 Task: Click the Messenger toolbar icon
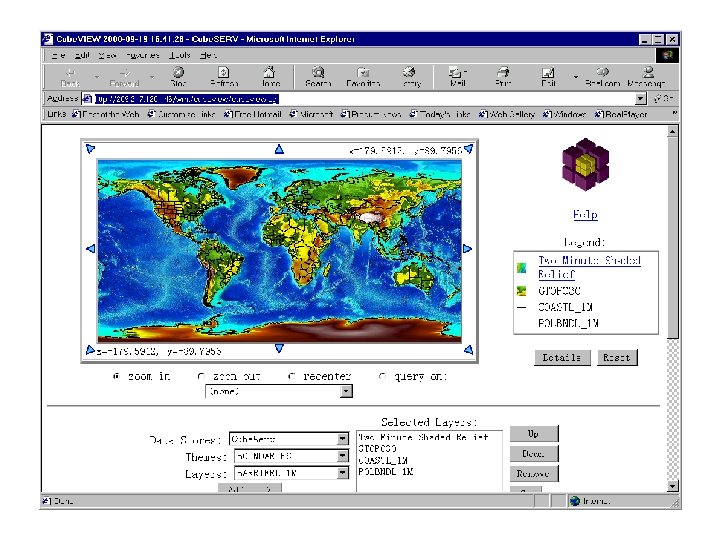click(647, 77)
